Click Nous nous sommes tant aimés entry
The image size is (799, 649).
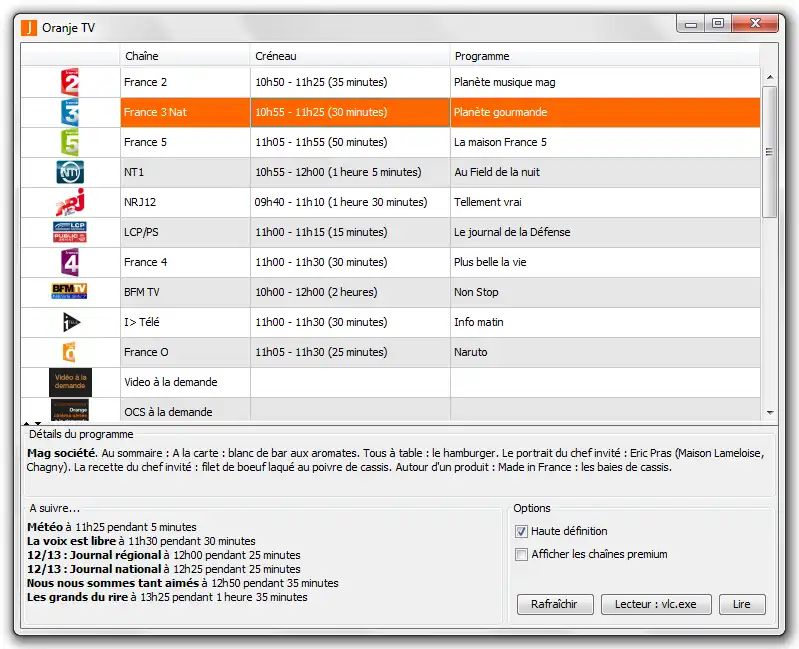click(182, 583)
